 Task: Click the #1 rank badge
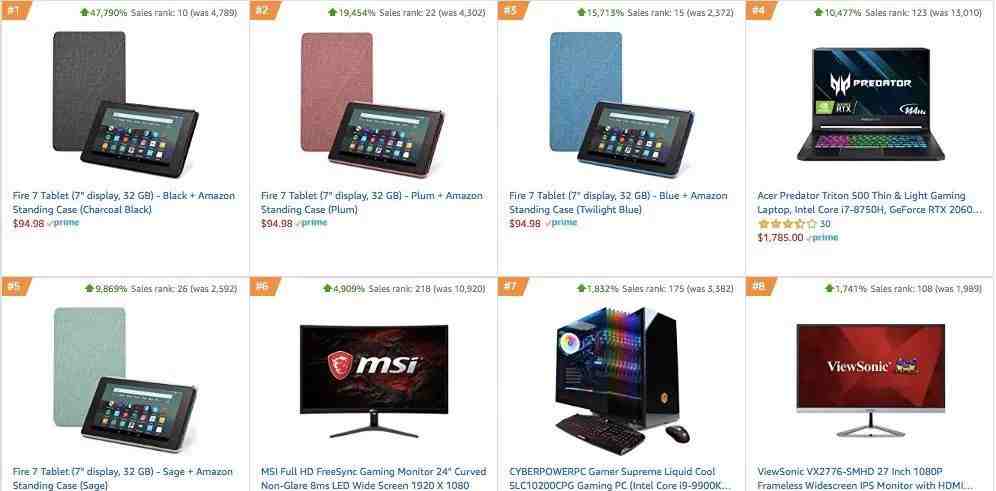coord(13,10)
